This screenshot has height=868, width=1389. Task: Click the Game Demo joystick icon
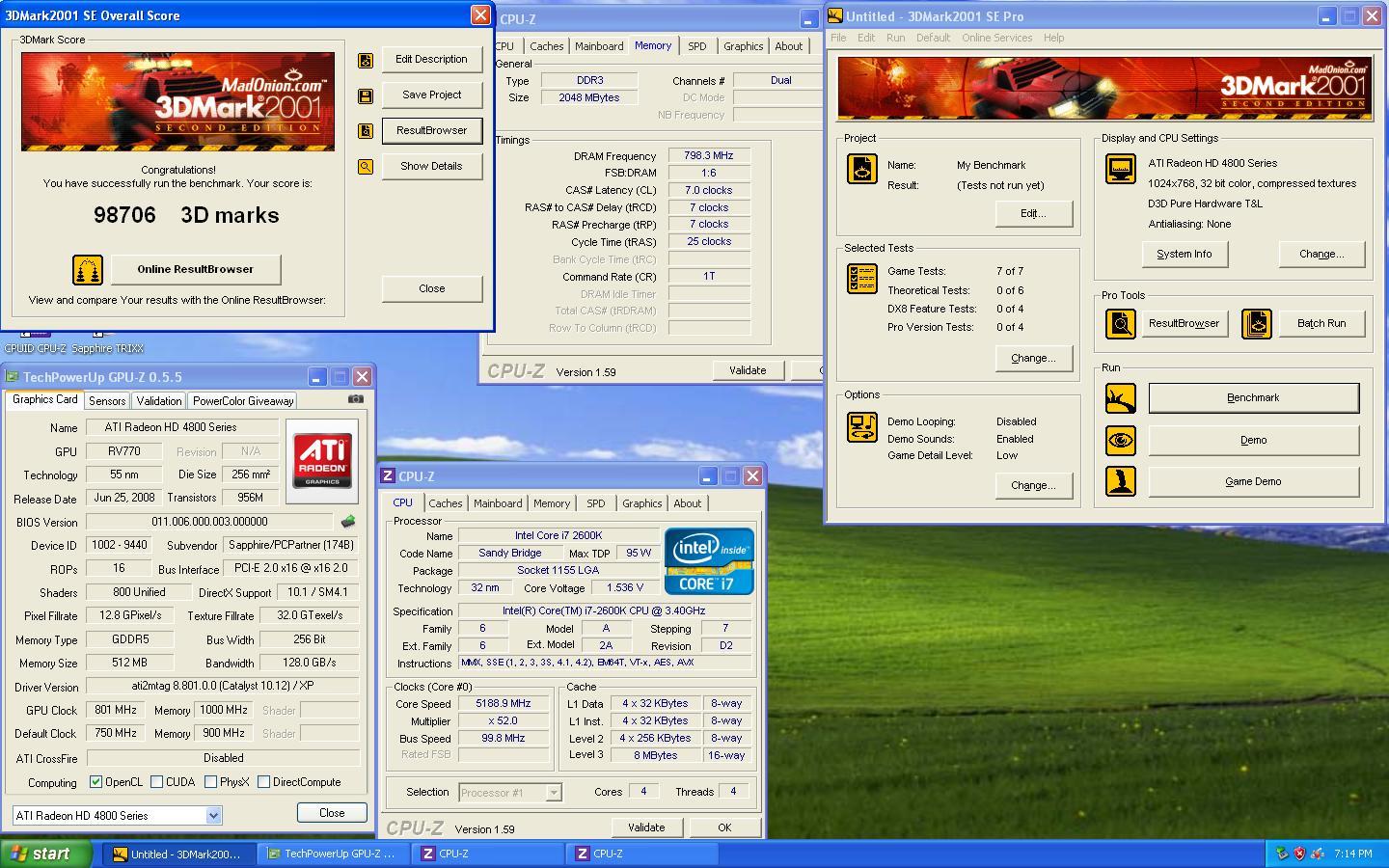click(1120, 481)
